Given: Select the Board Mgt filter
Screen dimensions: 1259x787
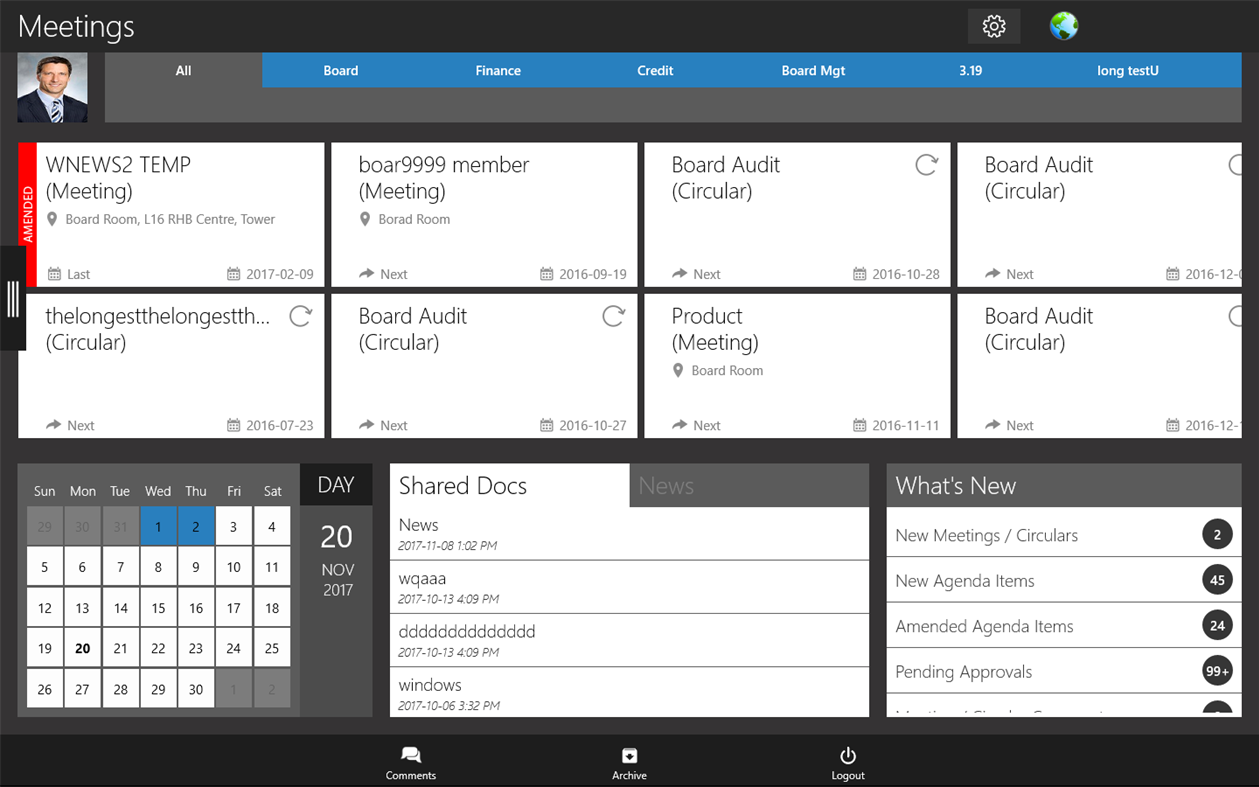Looking at the screenshot, I should coord(813,70).
